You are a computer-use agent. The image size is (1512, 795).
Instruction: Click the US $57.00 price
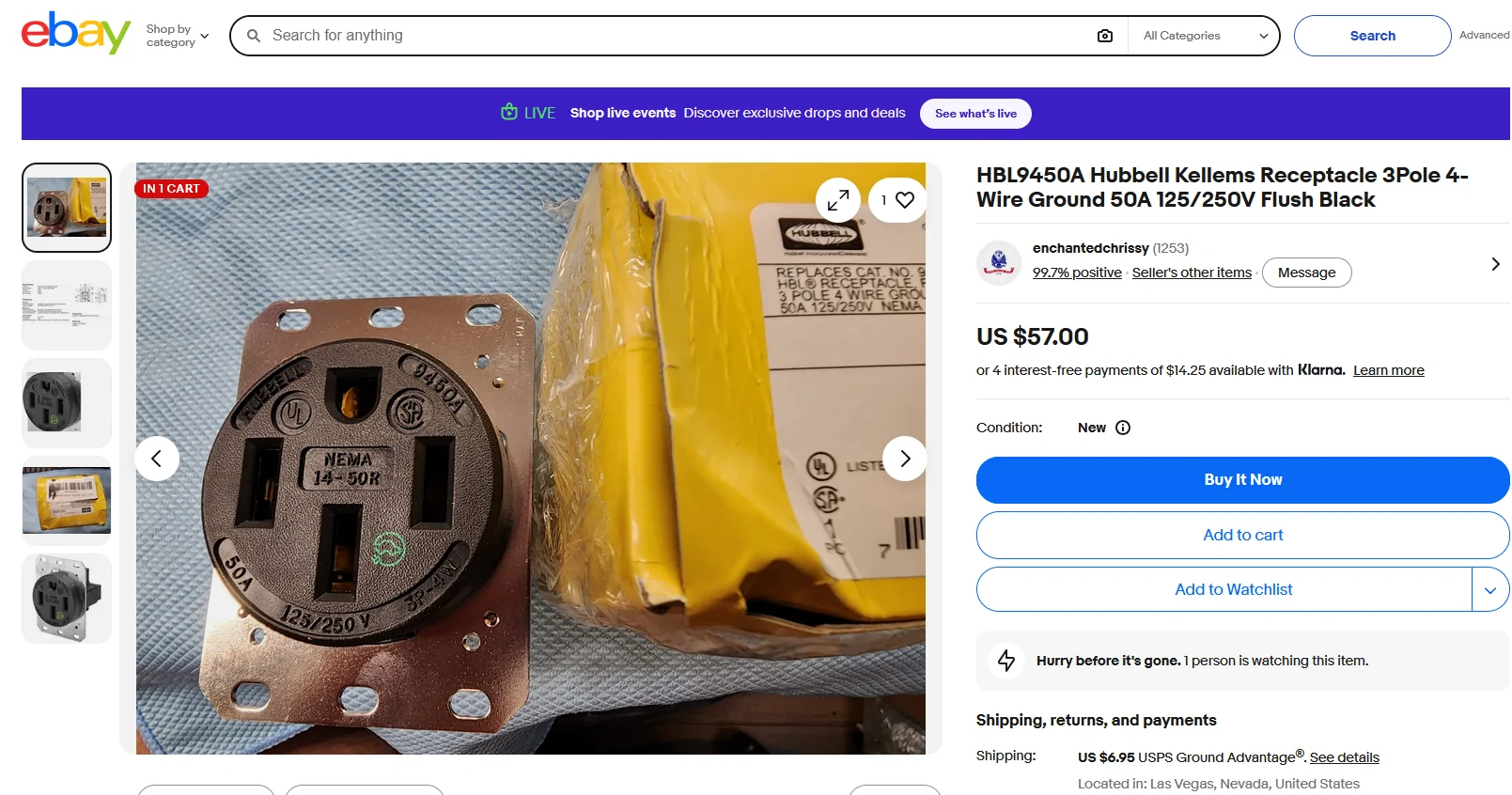pos(1032,336)
